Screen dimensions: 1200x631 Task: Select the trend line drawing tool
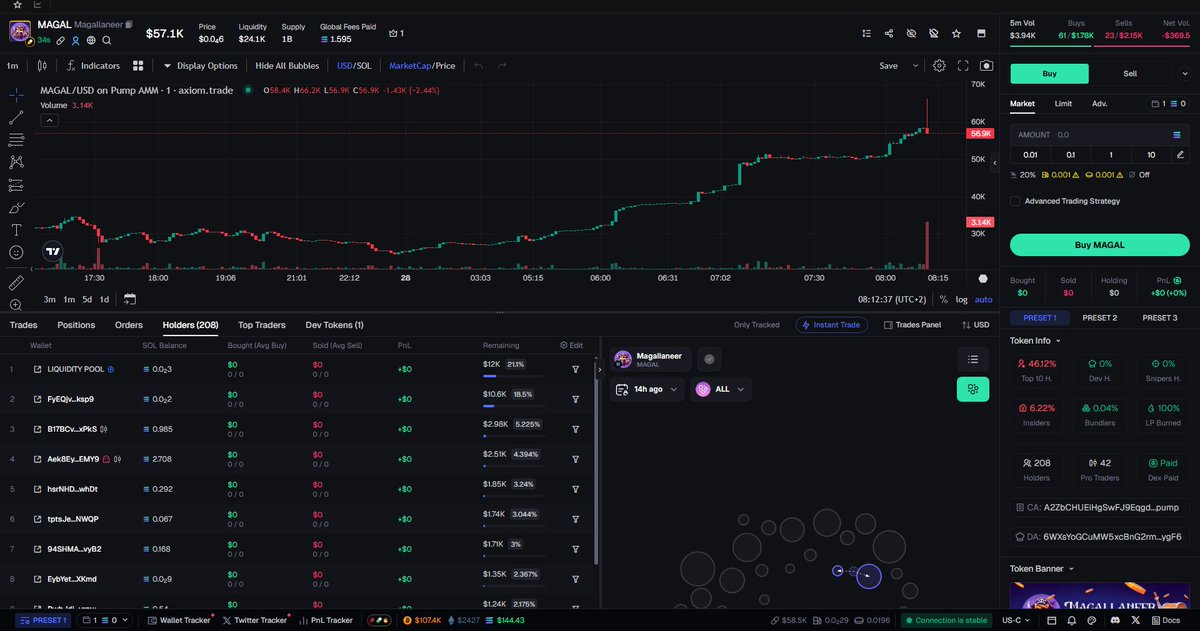[16, 117]
